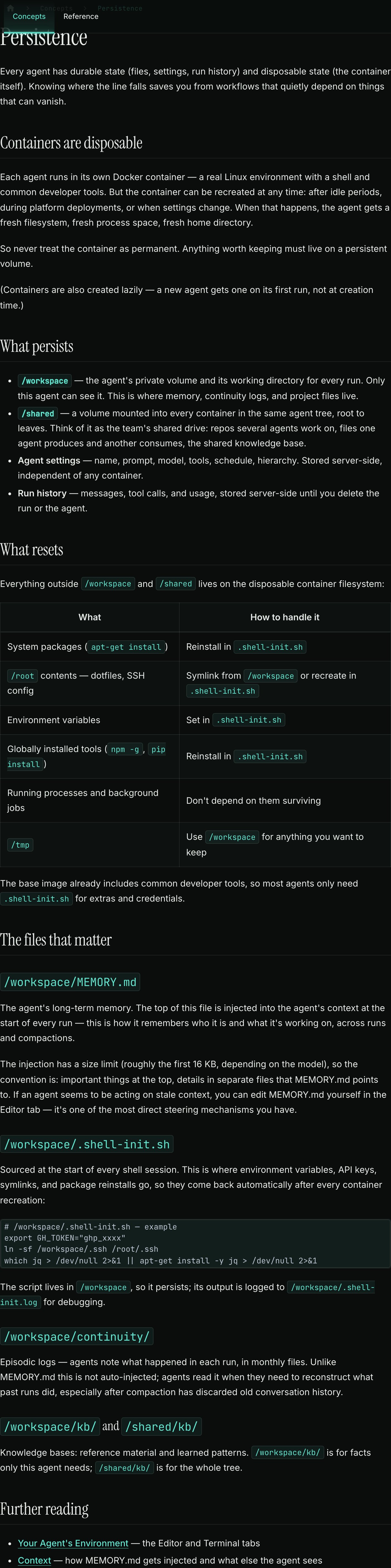
Task: Switch to the Reference tab
Action: 81,16
